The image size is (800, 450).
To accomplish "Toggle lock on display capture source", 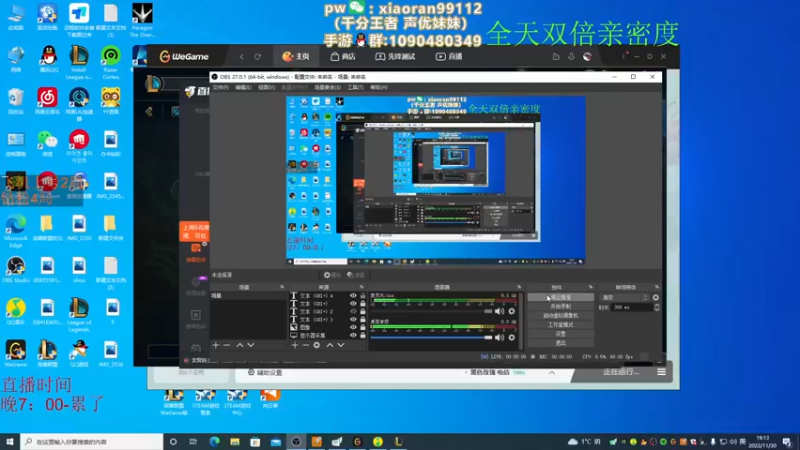I will click(363, 335).
